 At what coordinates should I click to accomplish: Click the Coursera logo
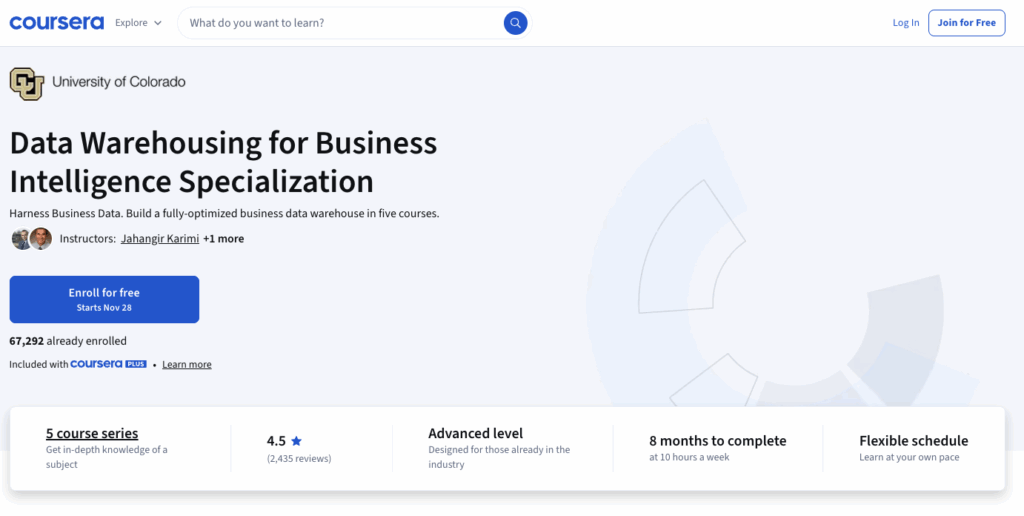pos(56,22)
